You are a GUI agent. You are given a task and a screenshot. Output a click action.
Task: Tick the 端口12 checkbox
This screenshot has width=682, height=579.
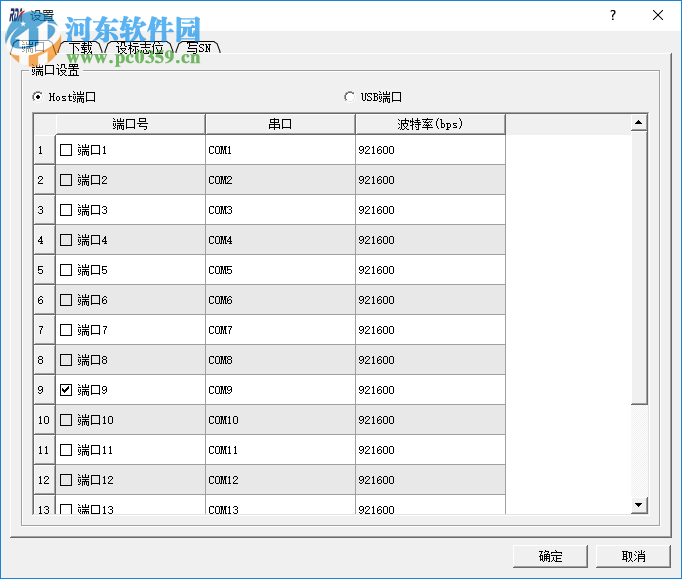66,480
